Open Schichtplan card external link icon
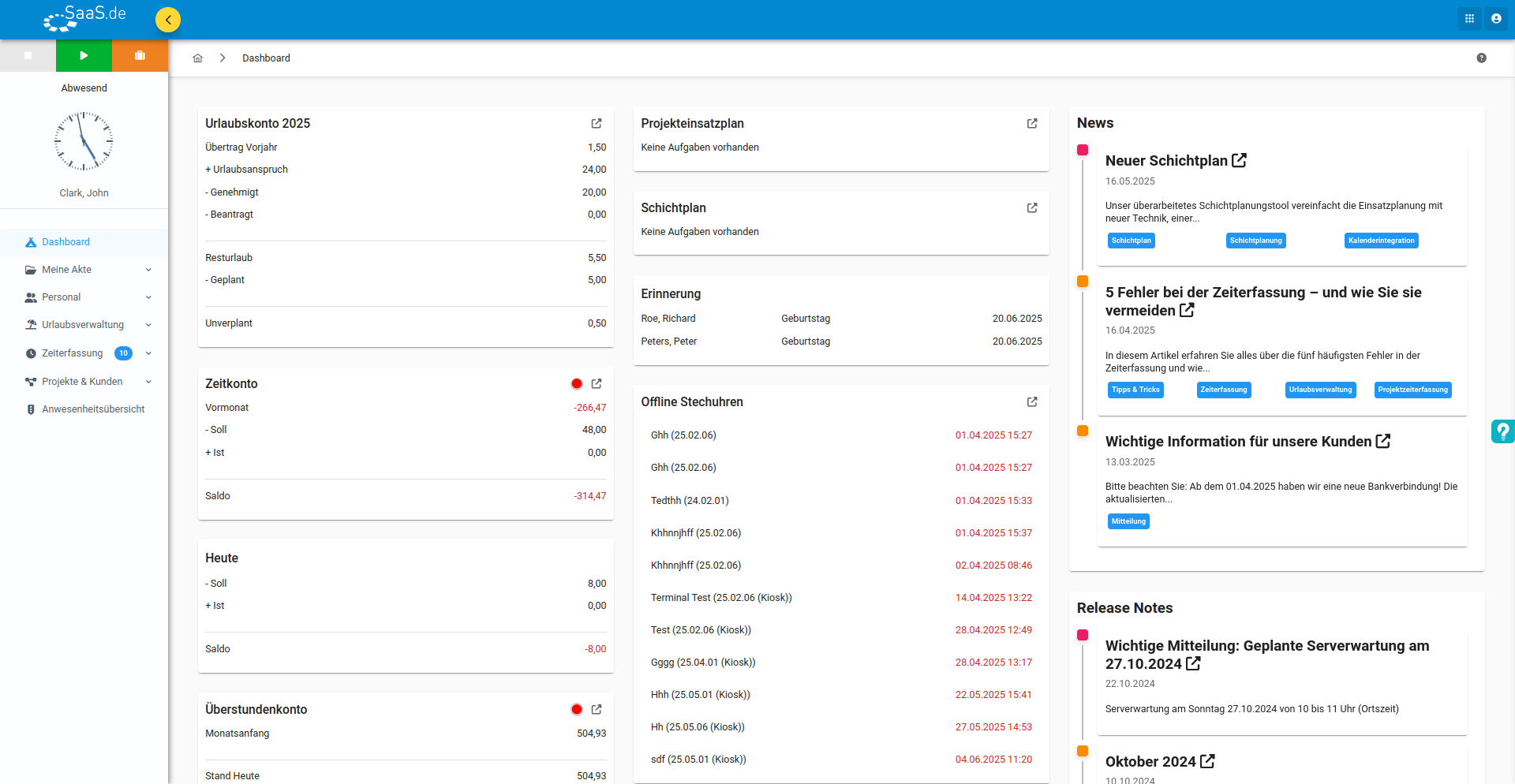The width and height of the screenshot is (1515, 784). click(1032, 208)
